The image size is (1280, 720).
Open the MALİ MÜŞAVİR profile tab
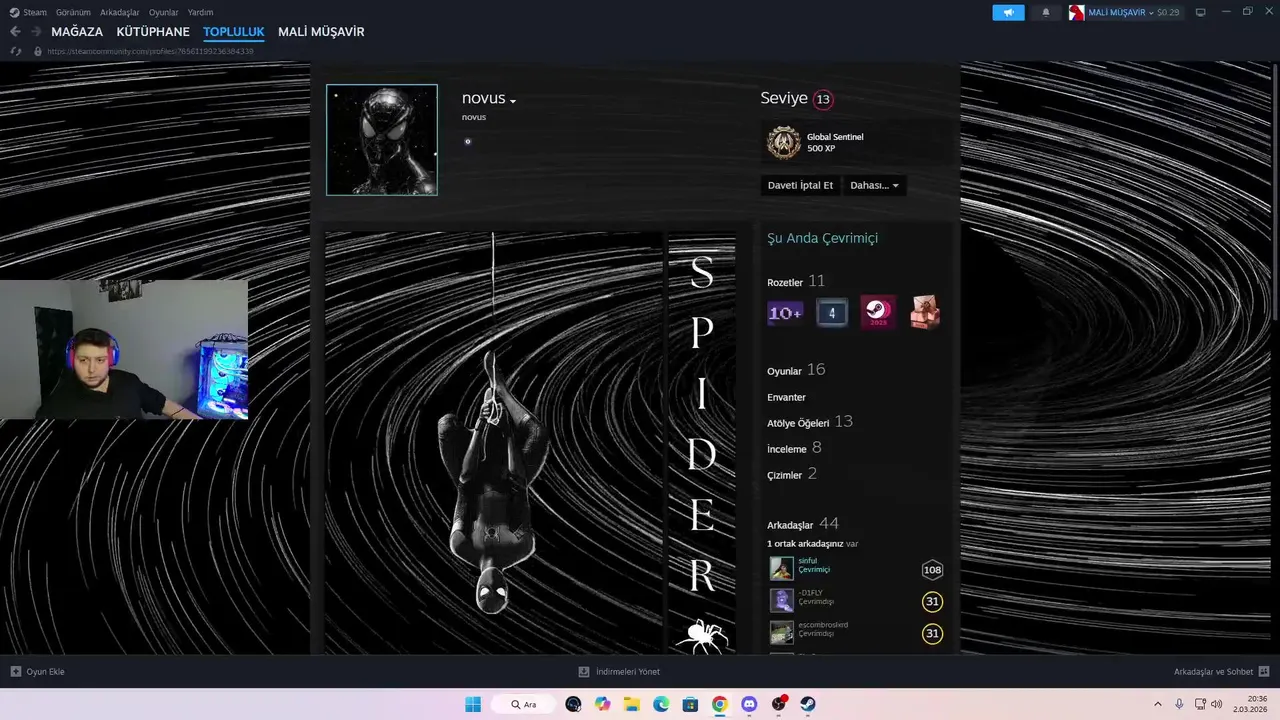tap(321, 32)
